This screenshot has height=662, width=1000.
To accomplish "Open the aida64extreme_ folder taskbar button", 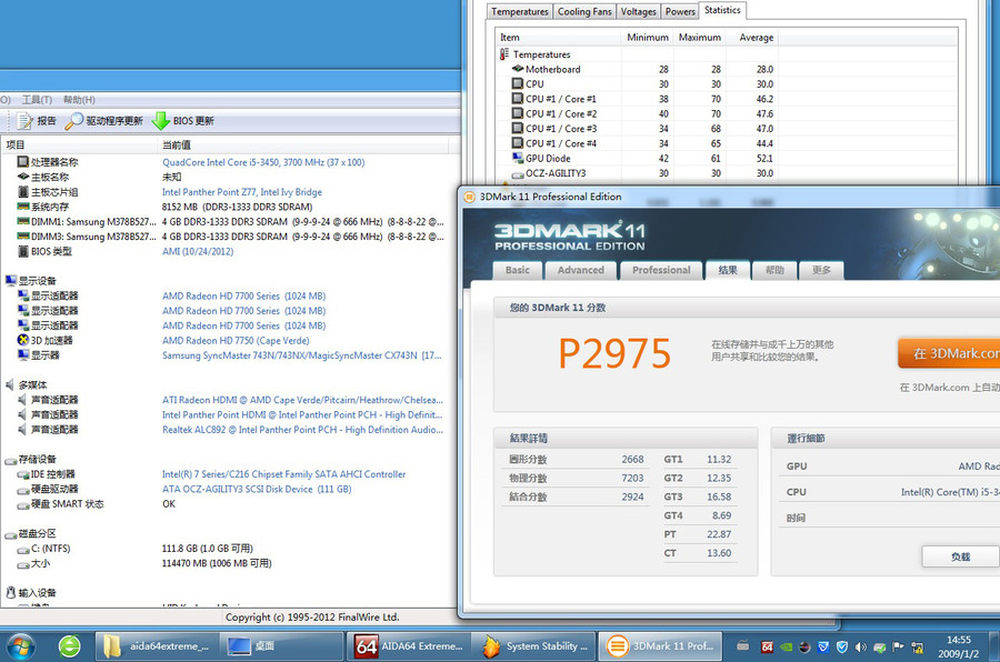I will [158, 646].
